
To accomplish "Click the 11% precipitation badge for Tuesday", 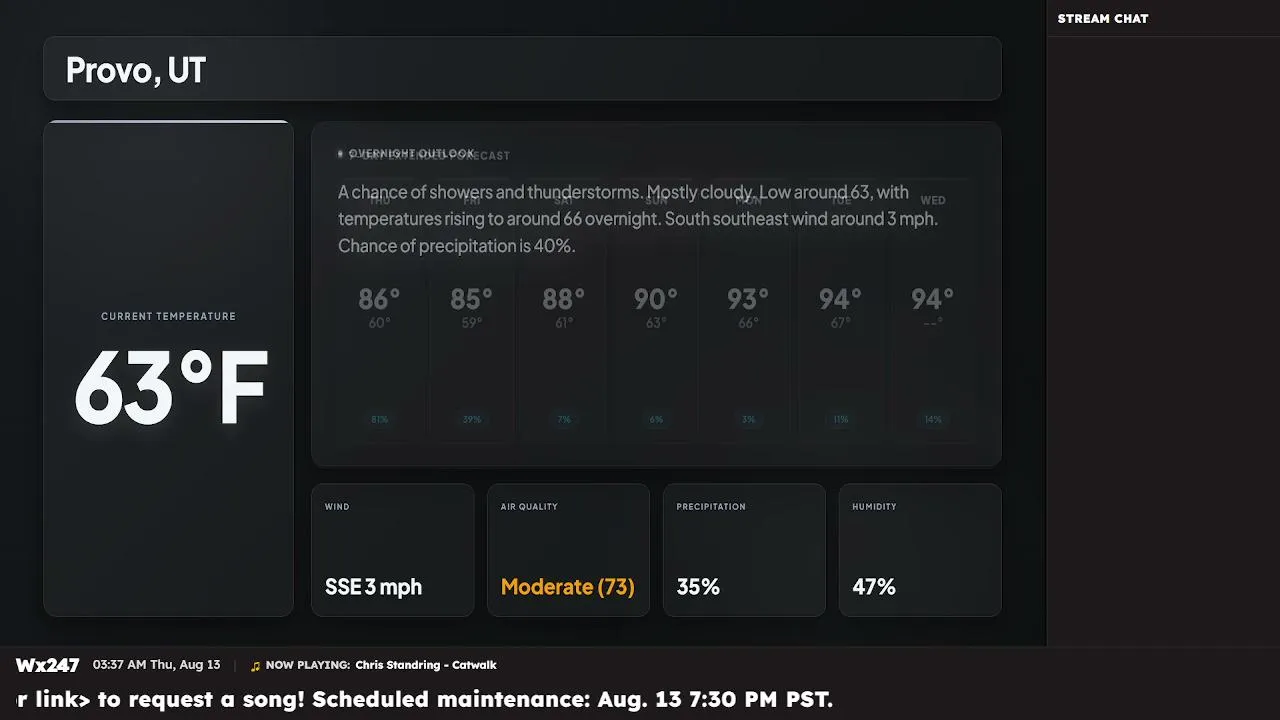I will 841,419.
